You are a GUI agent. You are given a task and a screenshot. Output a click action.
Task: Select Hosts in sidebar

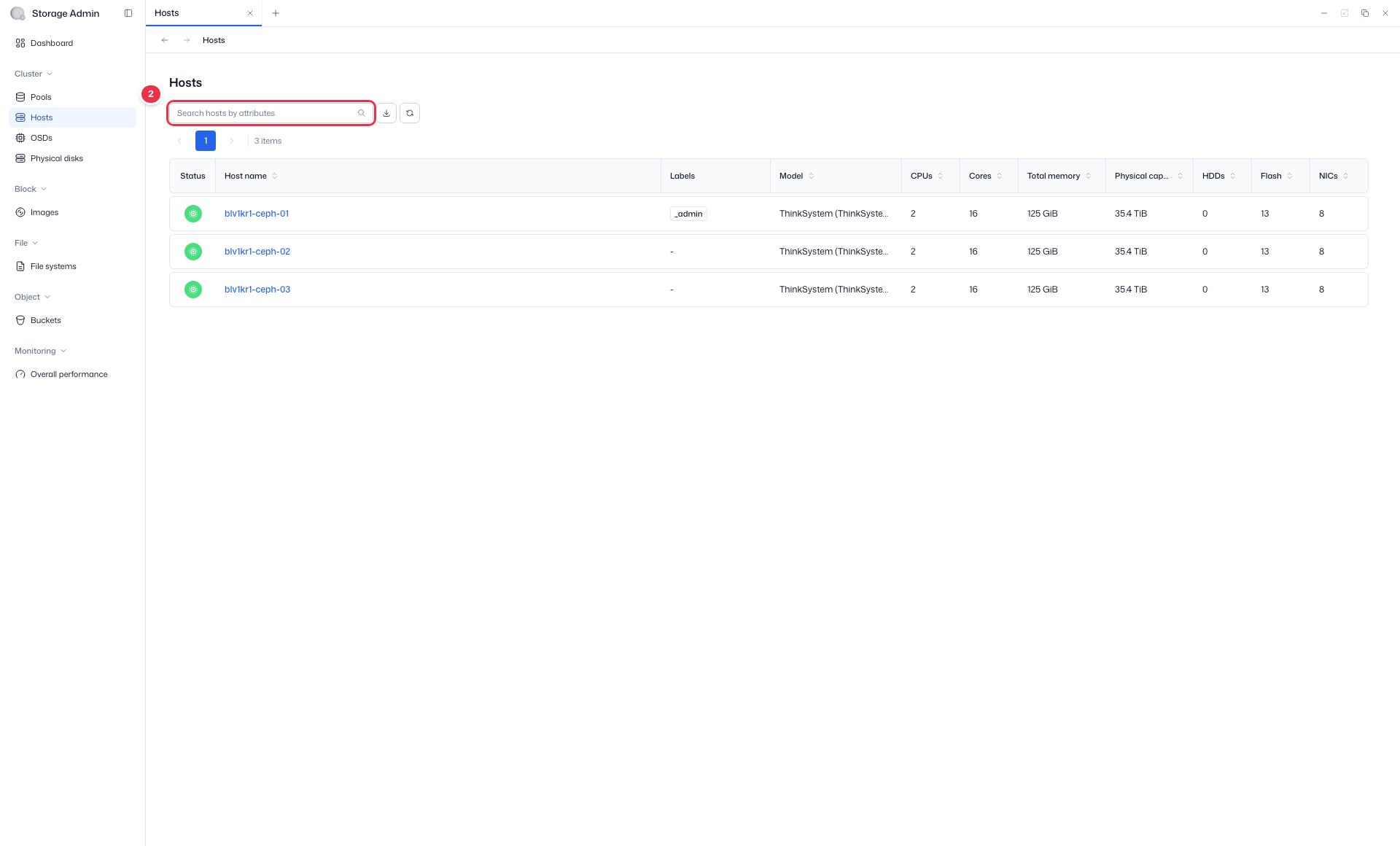click(x=72, y=117)
